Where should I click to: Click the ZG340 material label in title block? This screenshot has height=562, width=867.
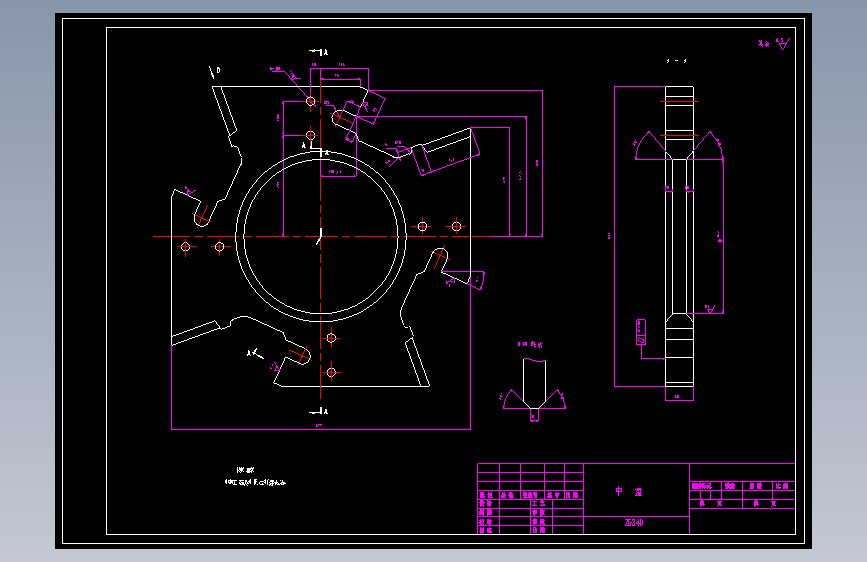pyautogui.click(x=634, y=523)
